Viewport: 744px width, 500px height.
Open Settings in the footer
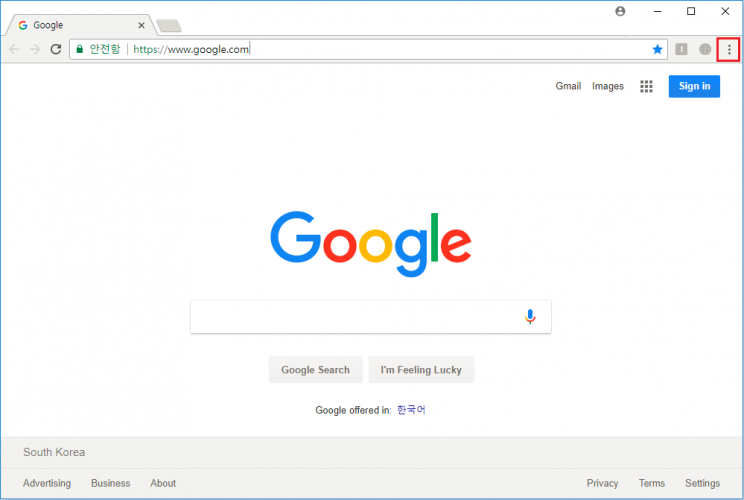coord(702,483)
